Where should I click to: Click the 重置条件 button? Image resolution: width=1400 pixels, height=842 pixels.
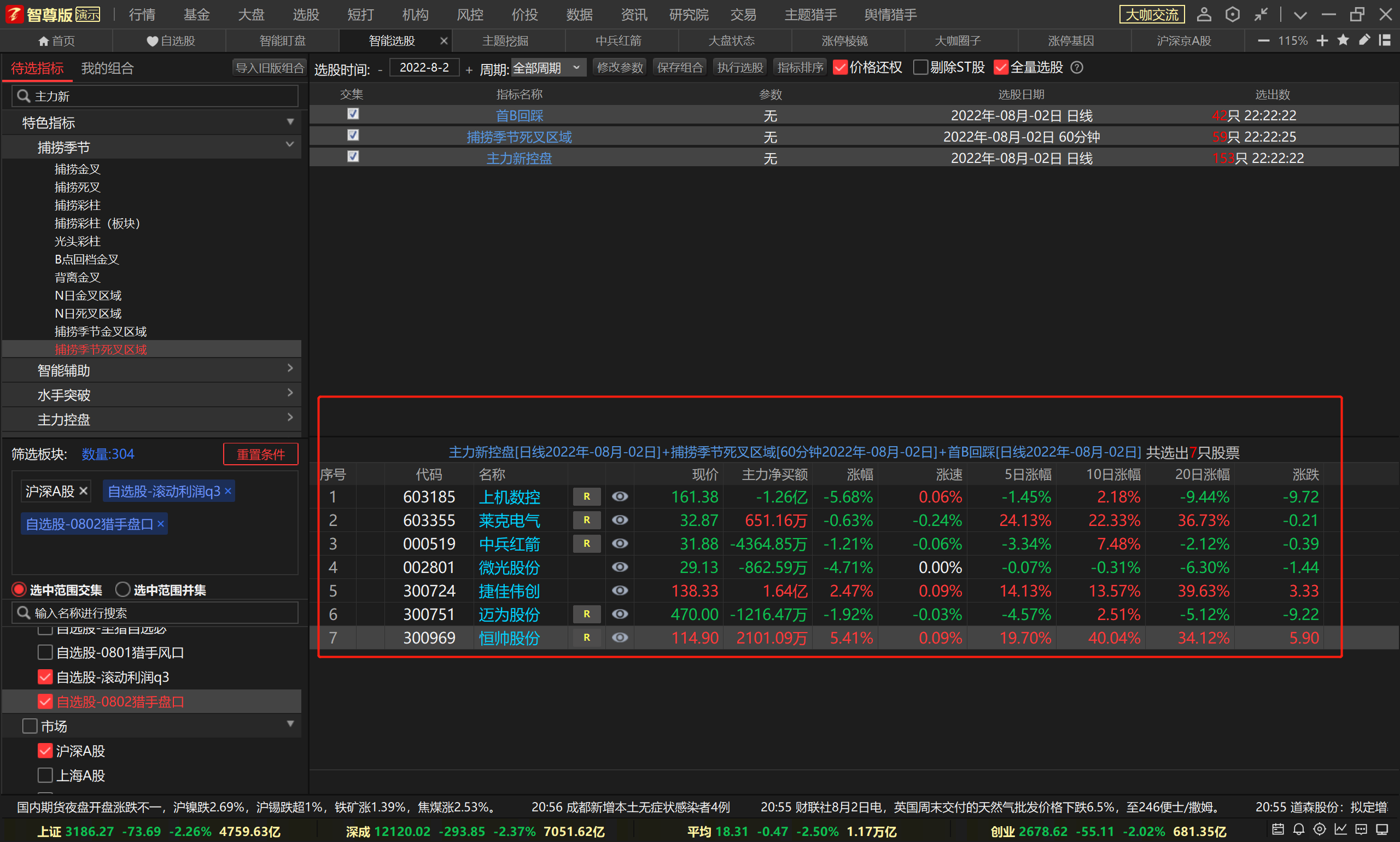coord(260,454)
